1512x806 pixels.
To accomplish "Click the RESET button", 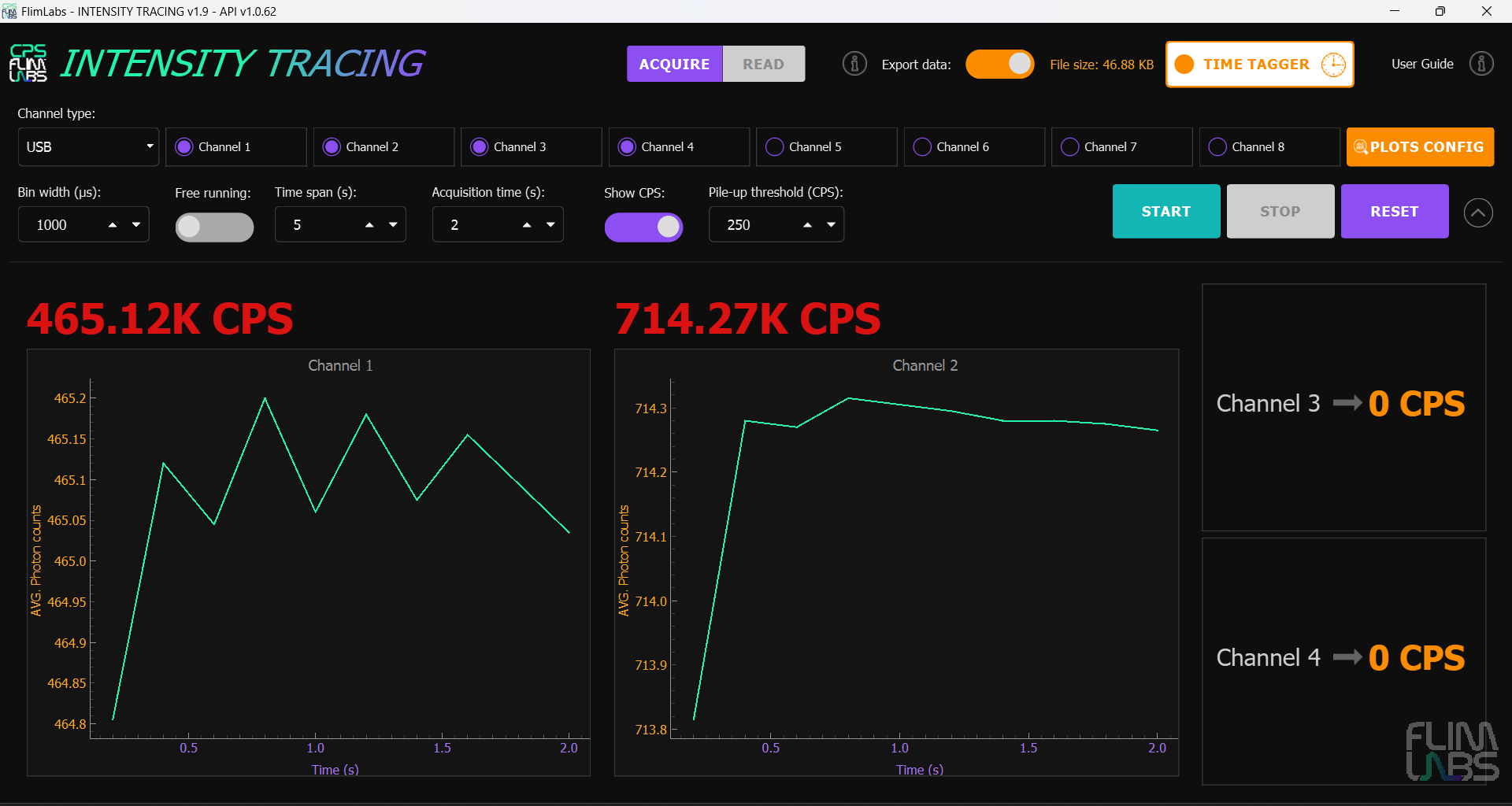I will click(x=1395, y=211).
